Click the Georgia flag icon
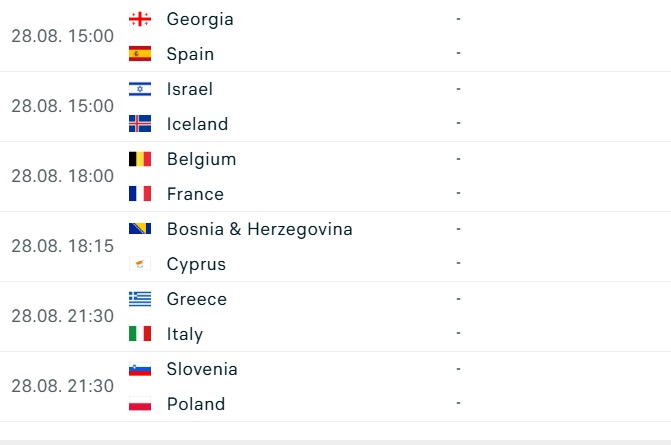The image size is (671, 445). pyautogui.click(x=140, y=19)
